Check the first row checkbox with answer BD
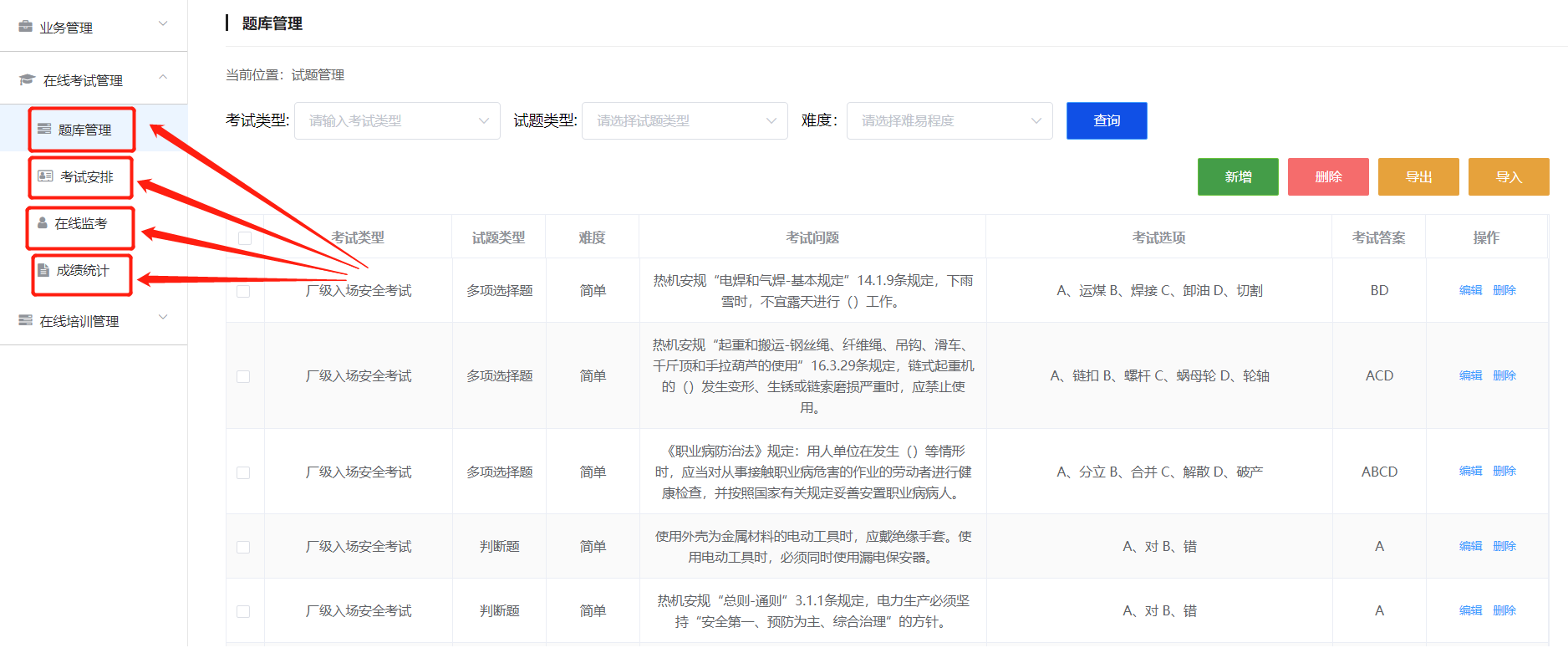The height and width of the screenshot is (653, 1568). 243,291
